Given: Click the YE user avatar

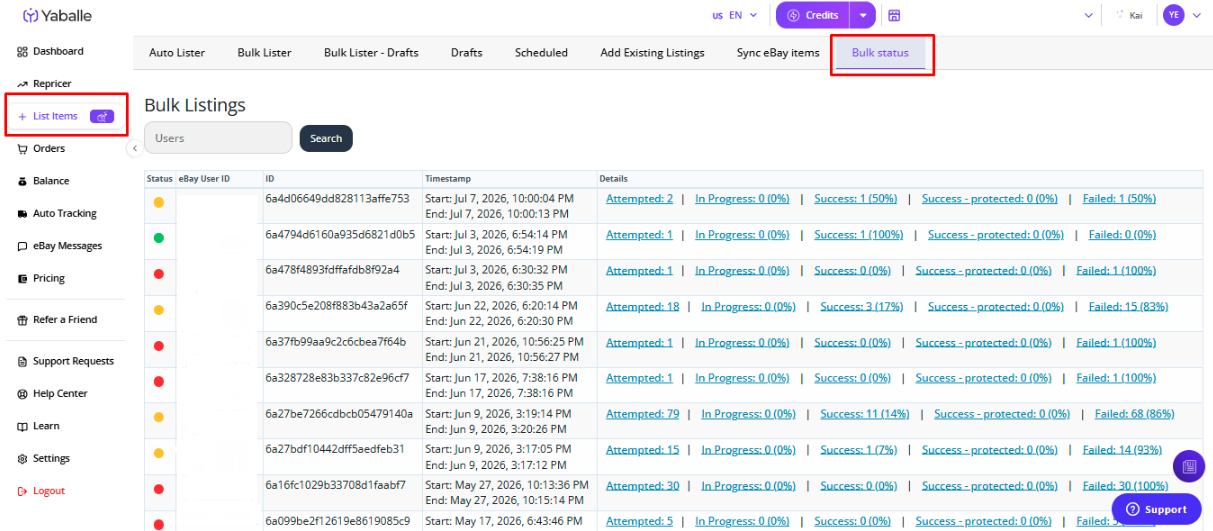Looking at the screenshot, I should tap(1174, 15).
